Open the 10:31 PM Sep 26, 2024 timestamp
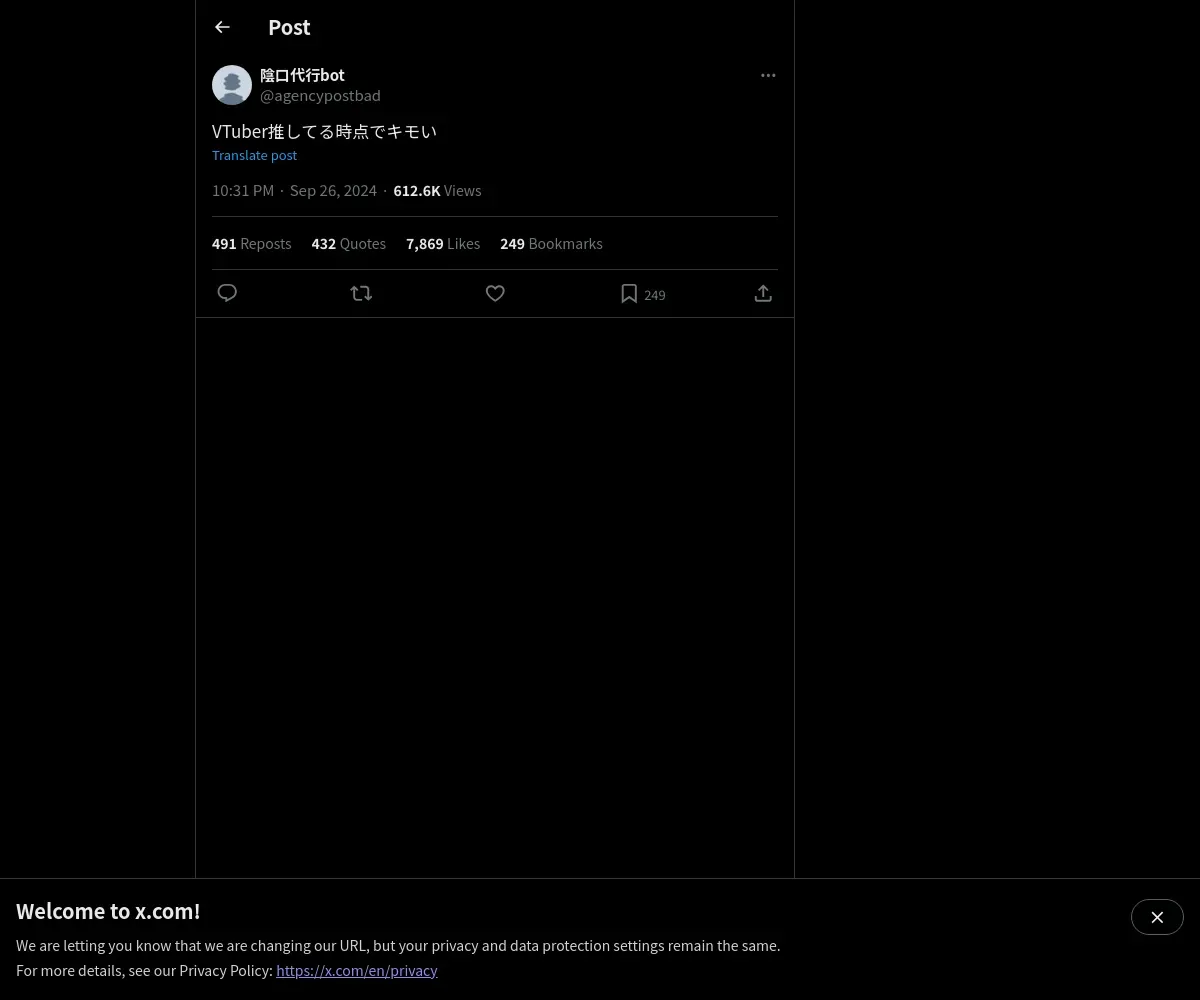1200x1000 pixels. pos(294,190)
